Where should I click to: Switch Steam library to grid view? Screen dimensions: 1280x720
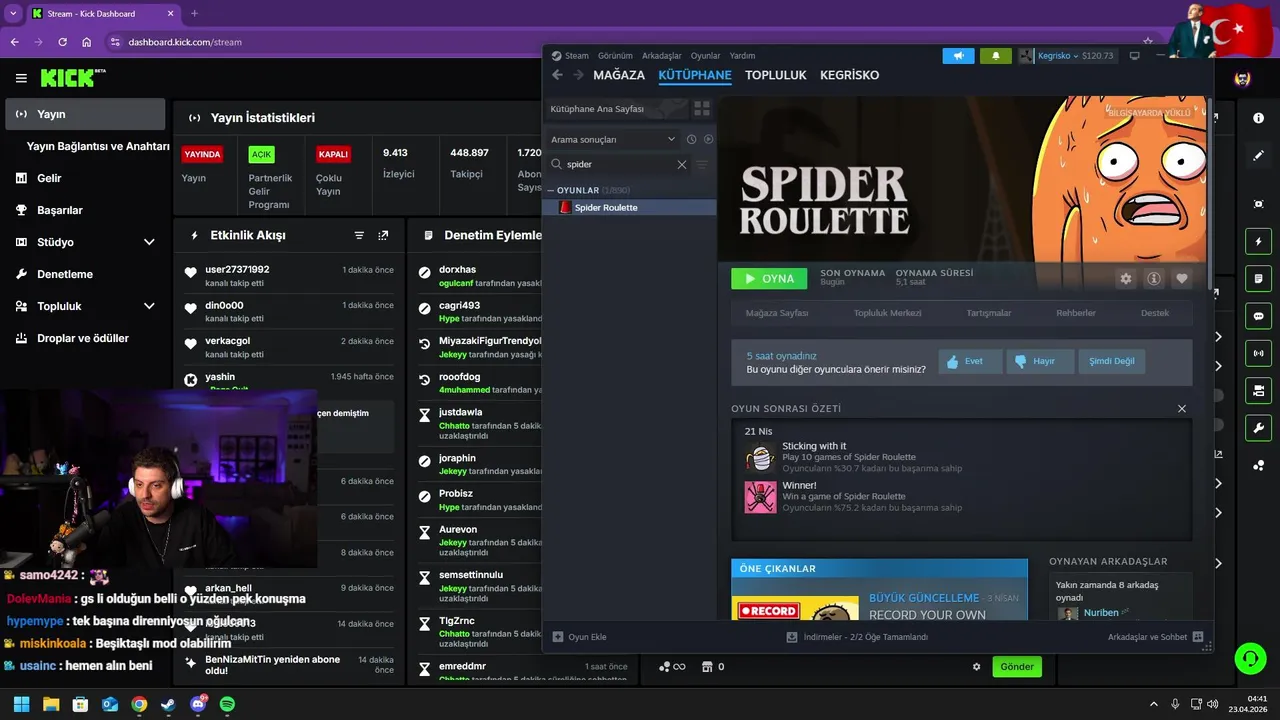click(702, 108)
